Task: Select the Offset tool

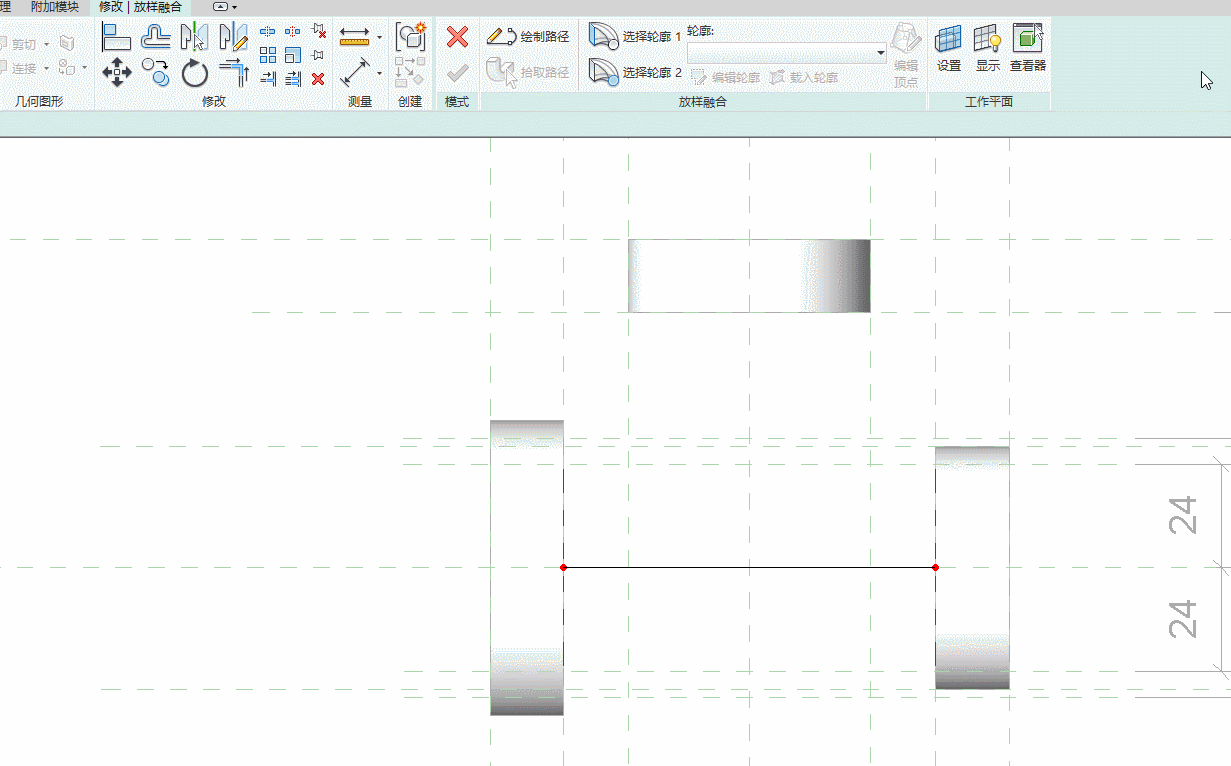Action: pos(155,38)
